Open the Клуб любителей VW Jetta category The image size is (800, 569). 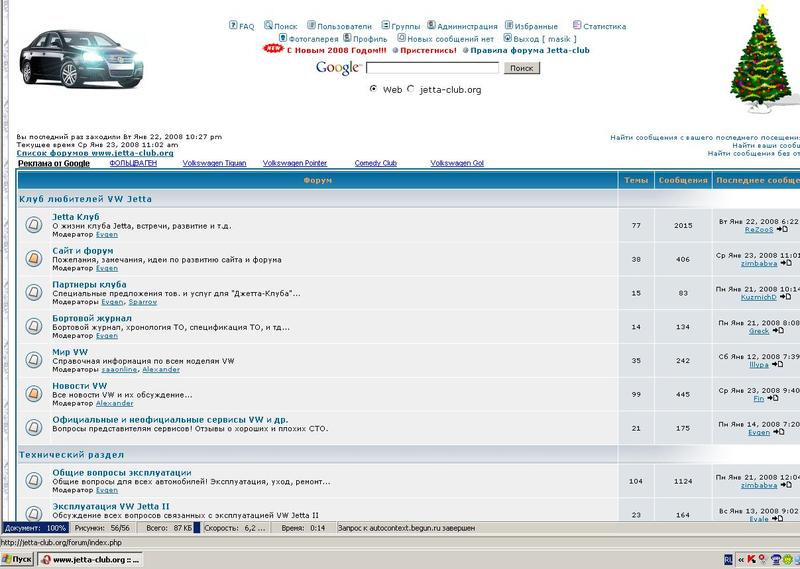click(x=85, y=199)
